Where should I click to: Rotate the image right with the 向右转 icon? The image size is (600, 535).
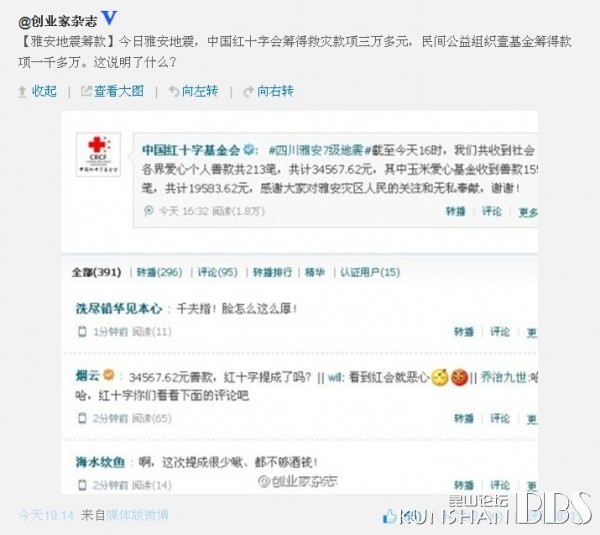point(249,91)
